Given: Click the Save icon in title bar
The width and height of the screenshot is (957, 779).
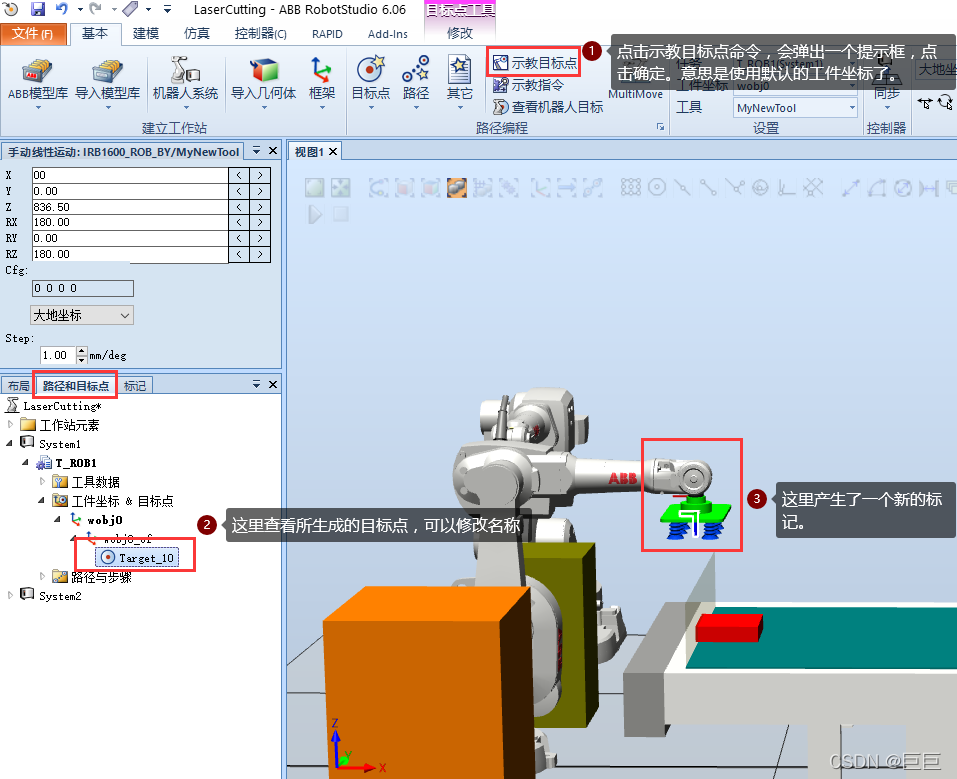Looking at the screenshot, I should [38, 9].
